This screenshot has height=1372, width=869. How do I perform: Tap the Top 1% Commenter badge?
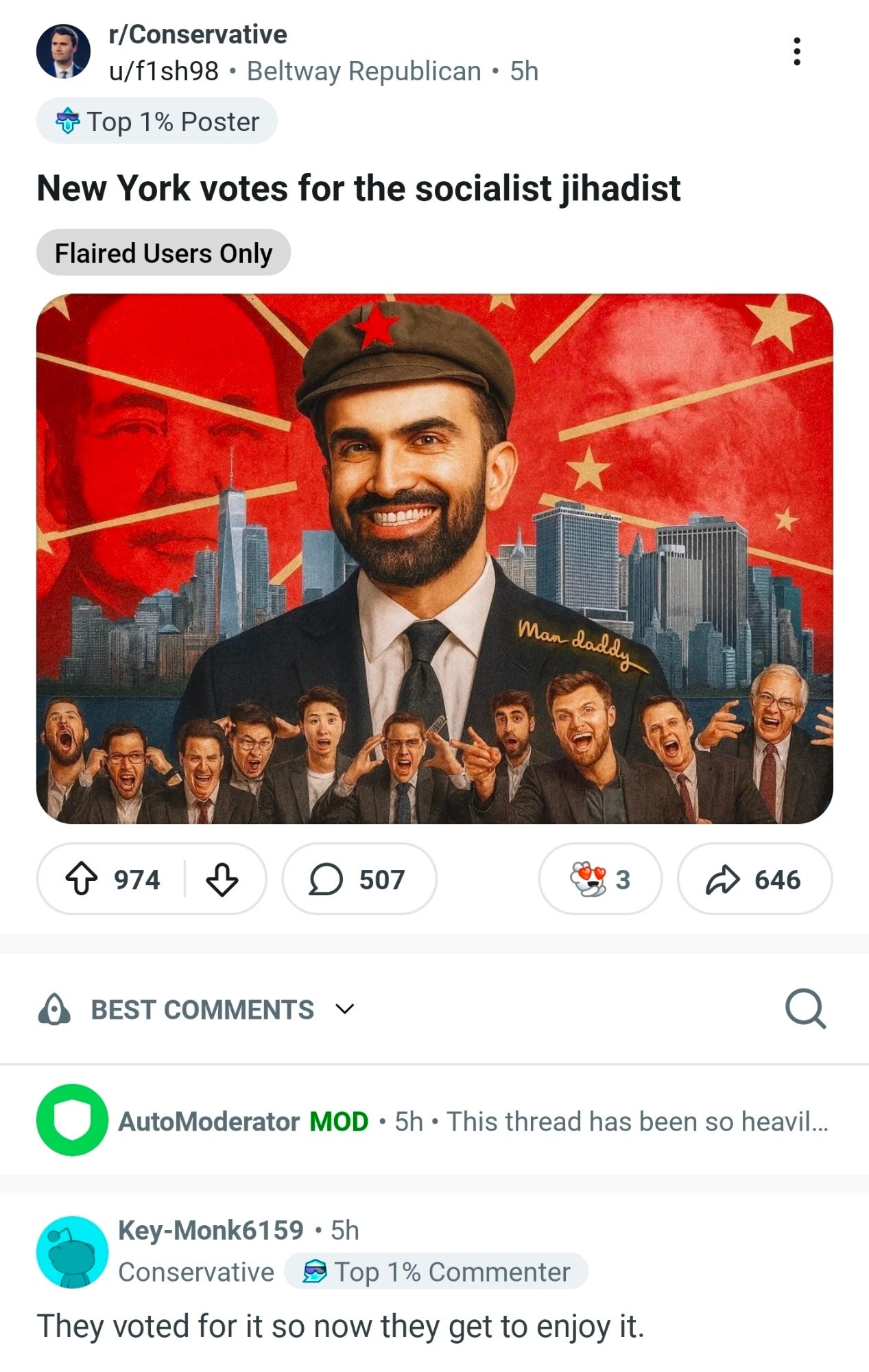coord(436,1271)
